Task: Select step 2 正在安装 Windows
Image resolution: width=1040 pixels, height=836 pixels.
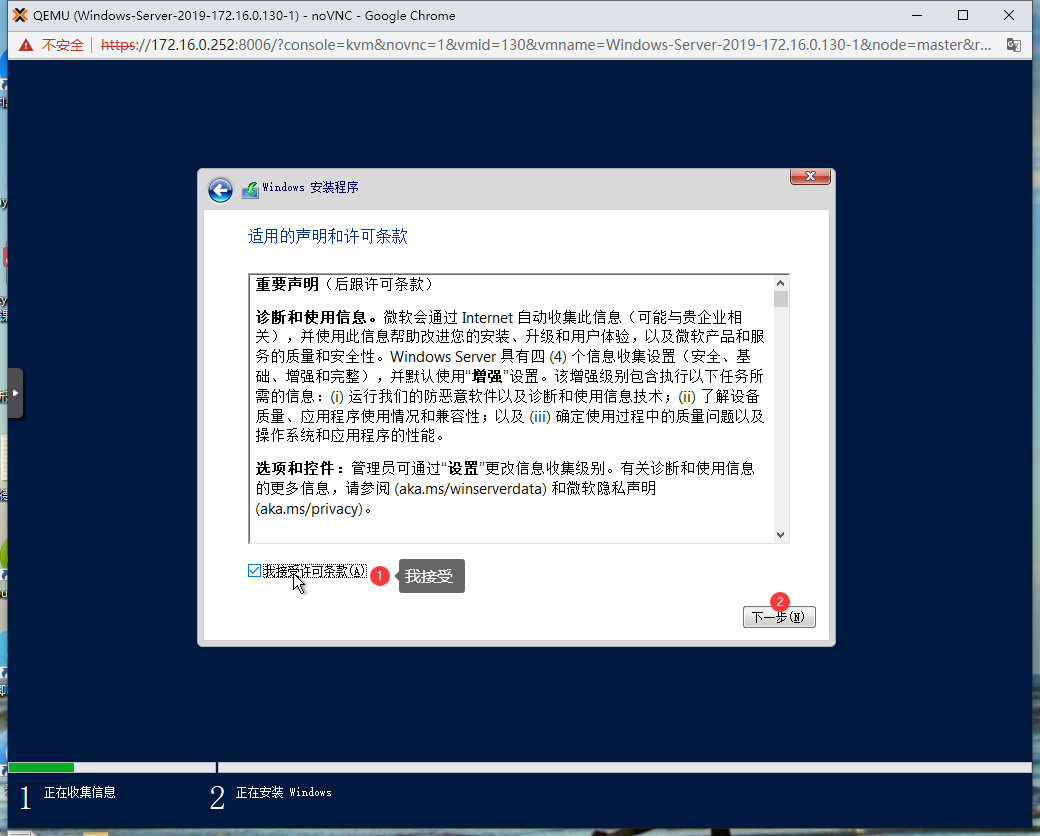Action: point(283,793)
